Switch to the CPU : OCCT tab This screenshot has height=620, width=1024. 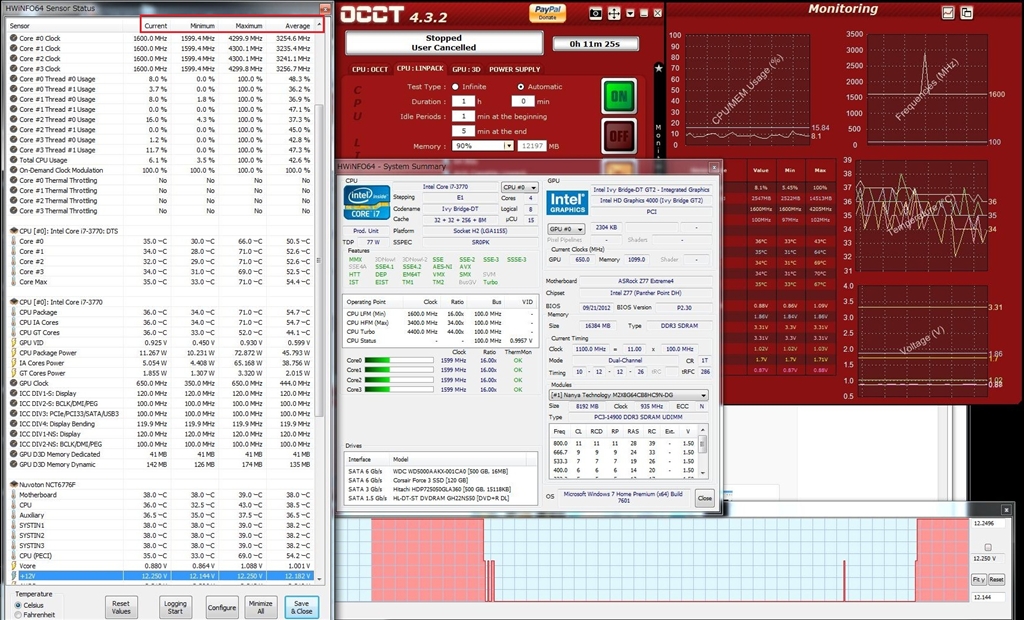pos(370,69)
